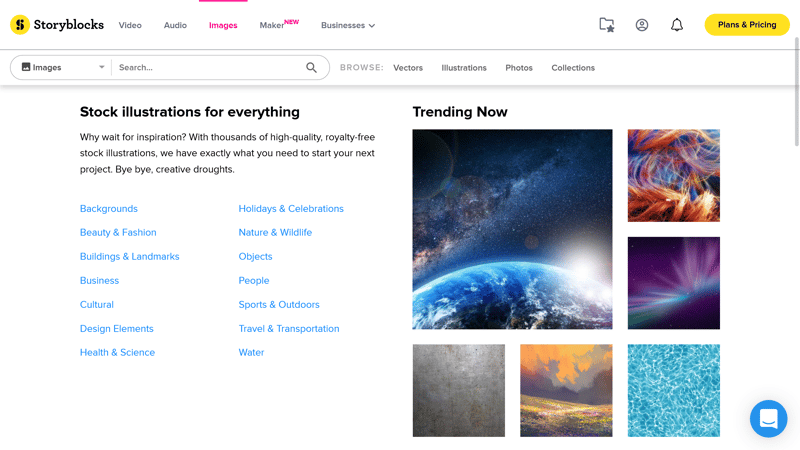800x450 pixels.
Task: Open the notifications bell icon
Action: (677, 24)
